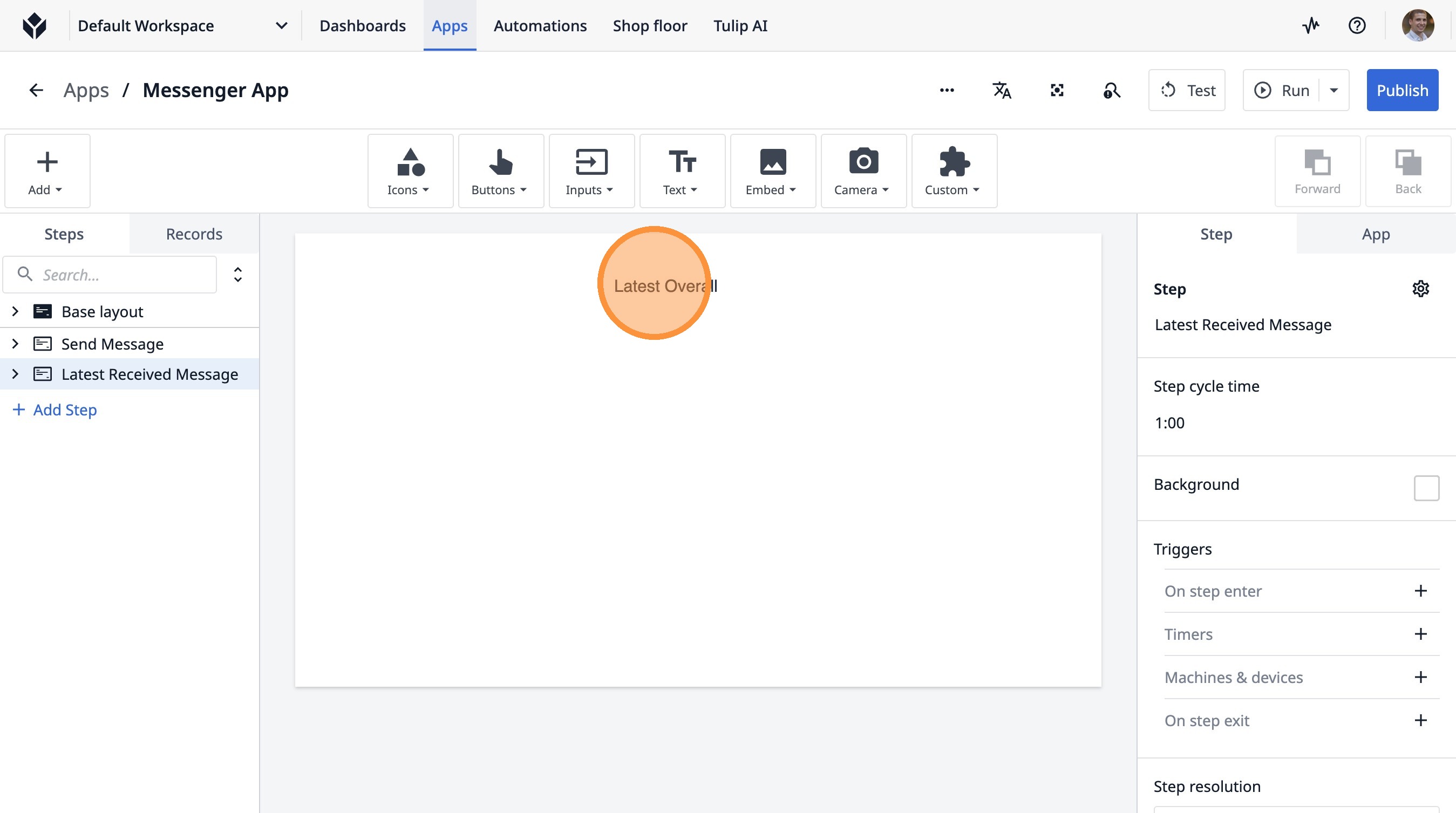Click the back arrow beside Apps
Viewport: 1456px width, 813px height.
coord(36,91)
